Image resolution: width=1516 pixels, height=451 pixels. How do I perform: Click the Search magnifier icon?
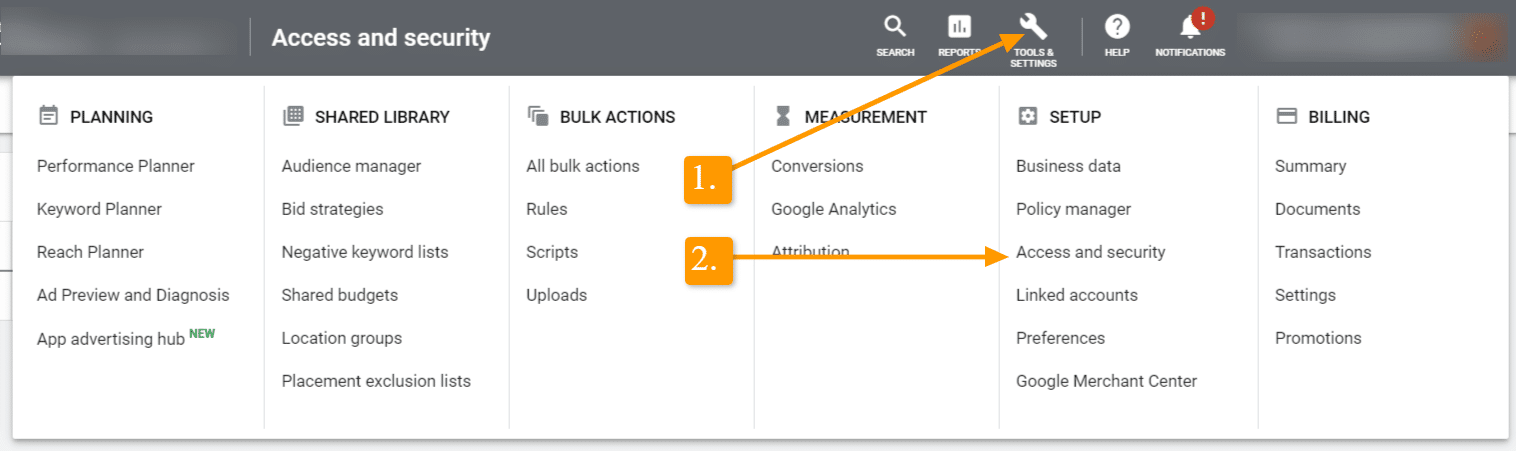click(x=895, y=27)
